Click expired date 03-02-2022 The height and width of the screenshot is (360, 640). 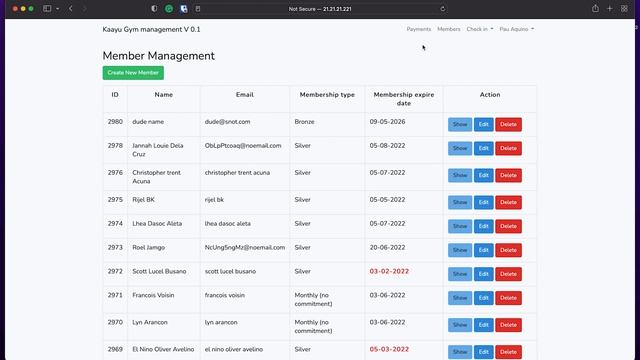[389, 271]
